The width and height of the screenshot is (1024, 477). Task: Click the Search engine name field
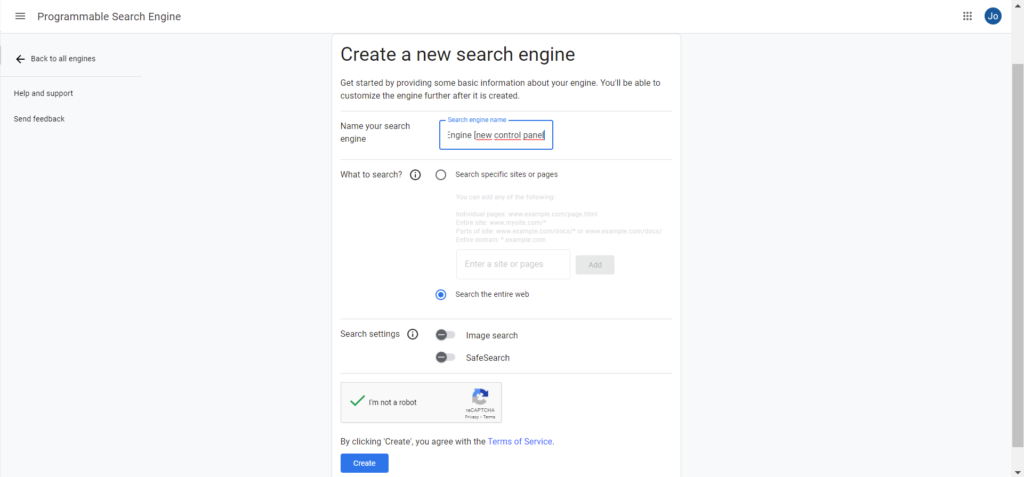[x=496, y=135]
